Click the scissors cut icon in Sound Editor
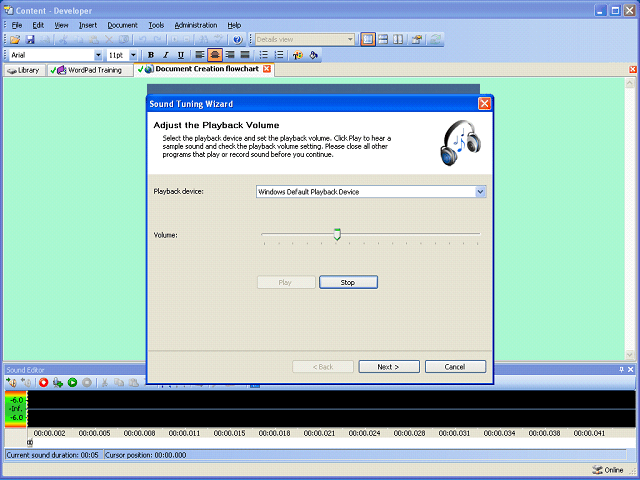 coord(104,382)
